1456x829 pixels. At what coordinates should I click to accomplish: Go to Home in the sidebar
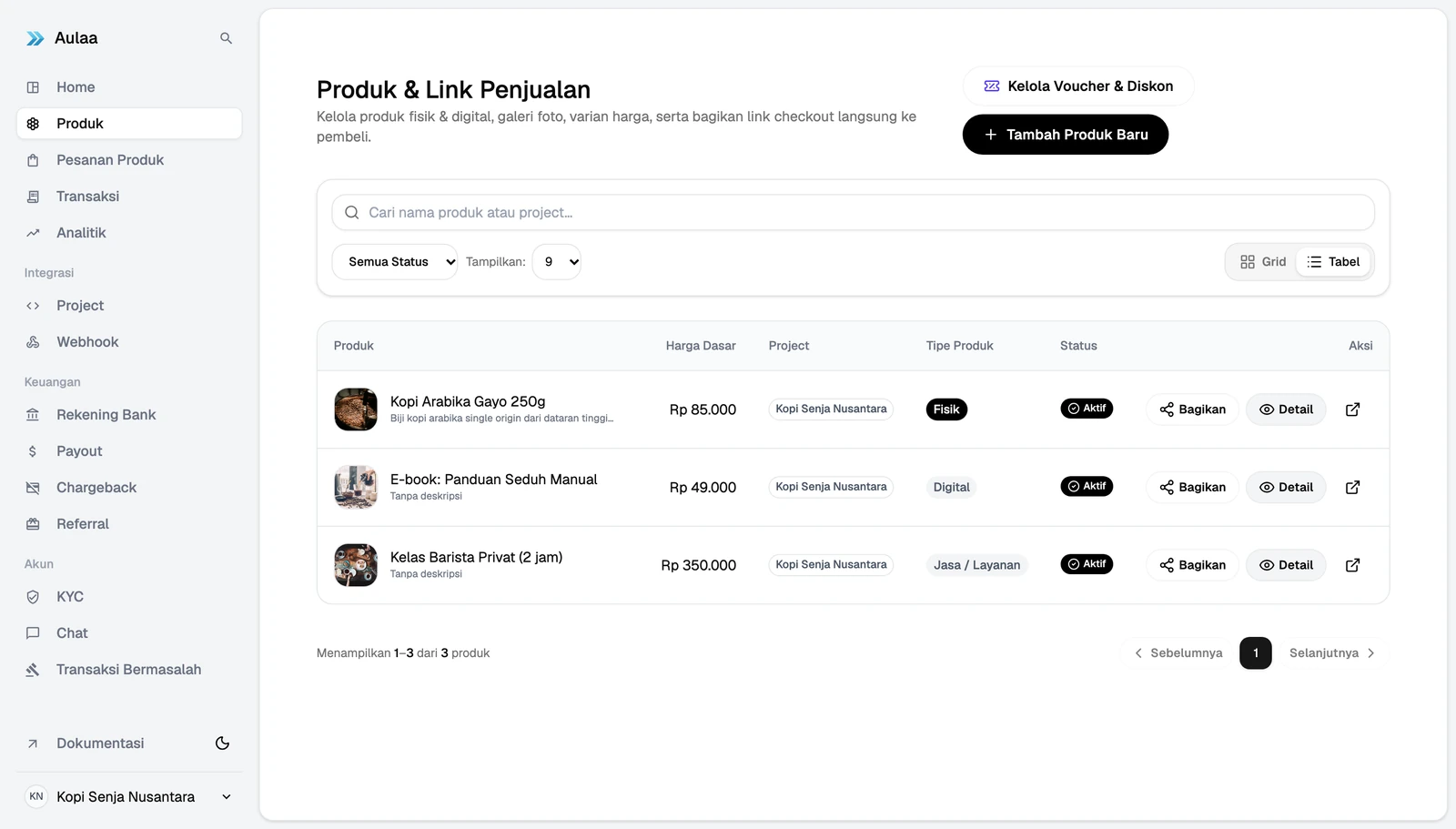point(129,87)
